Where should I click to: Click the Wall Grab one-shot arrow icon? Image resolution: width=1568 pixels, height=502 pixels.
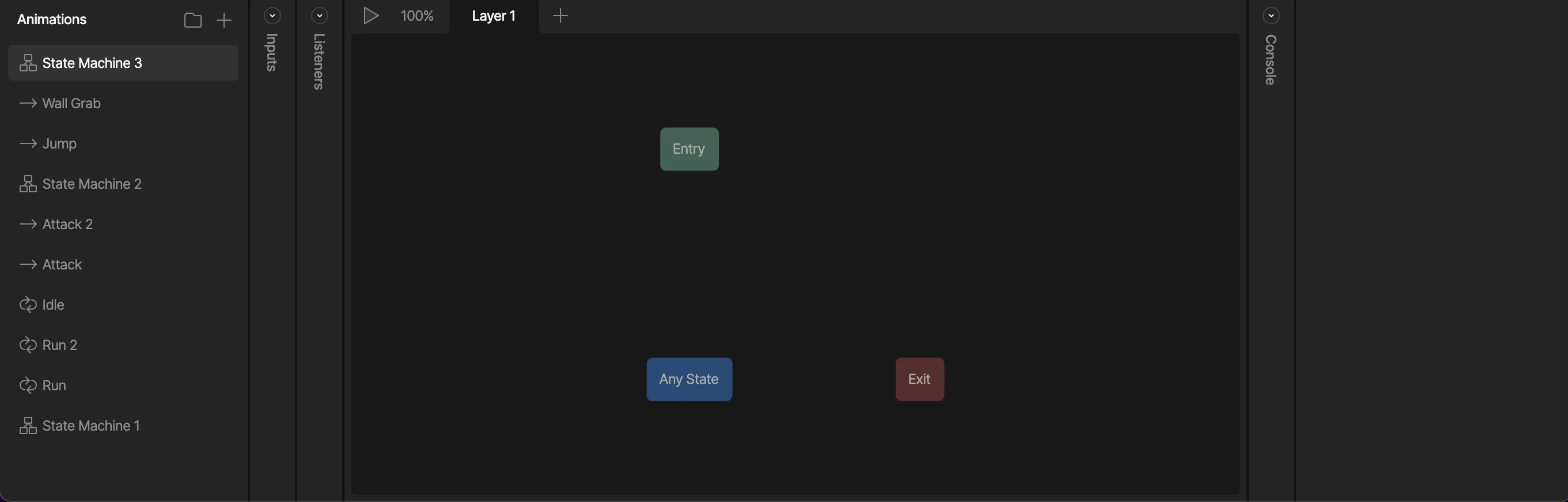pyautogui.click(x=28, y=104)
